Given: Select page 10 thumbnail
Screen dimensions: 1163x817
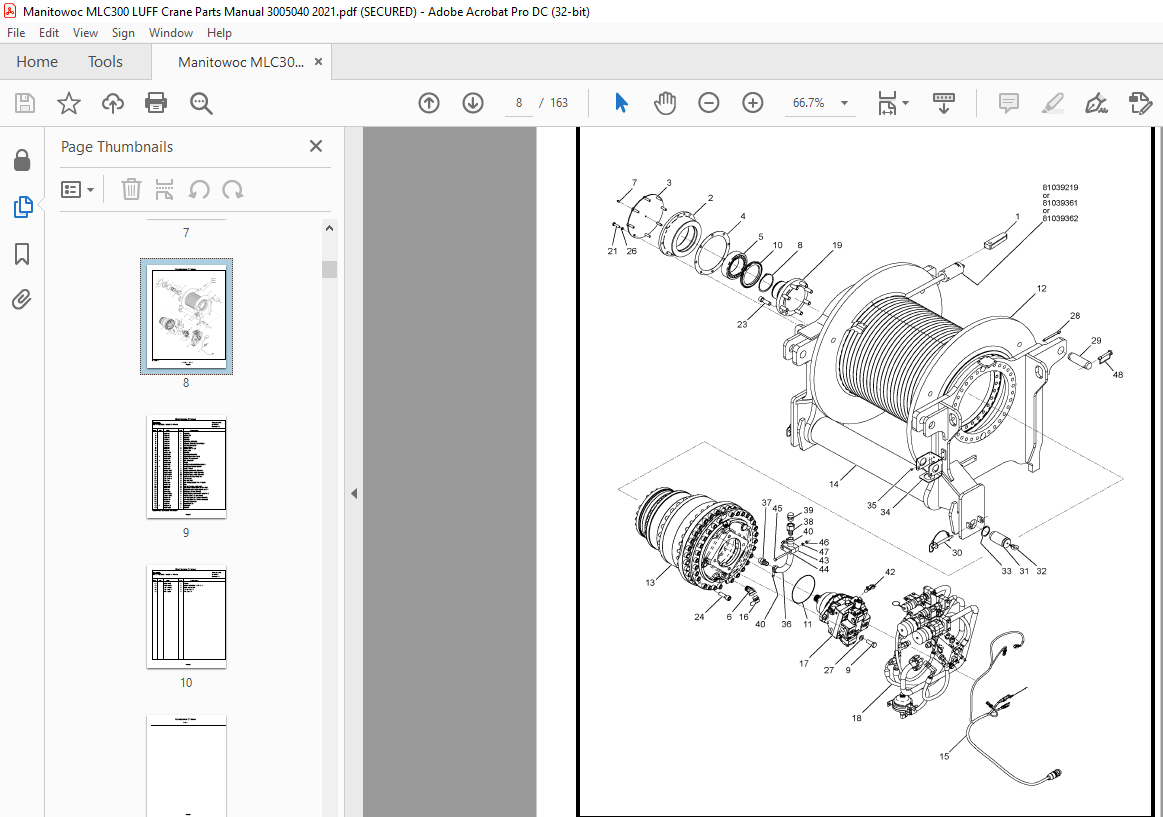Looking at the screenshot, I should (186, 616).
